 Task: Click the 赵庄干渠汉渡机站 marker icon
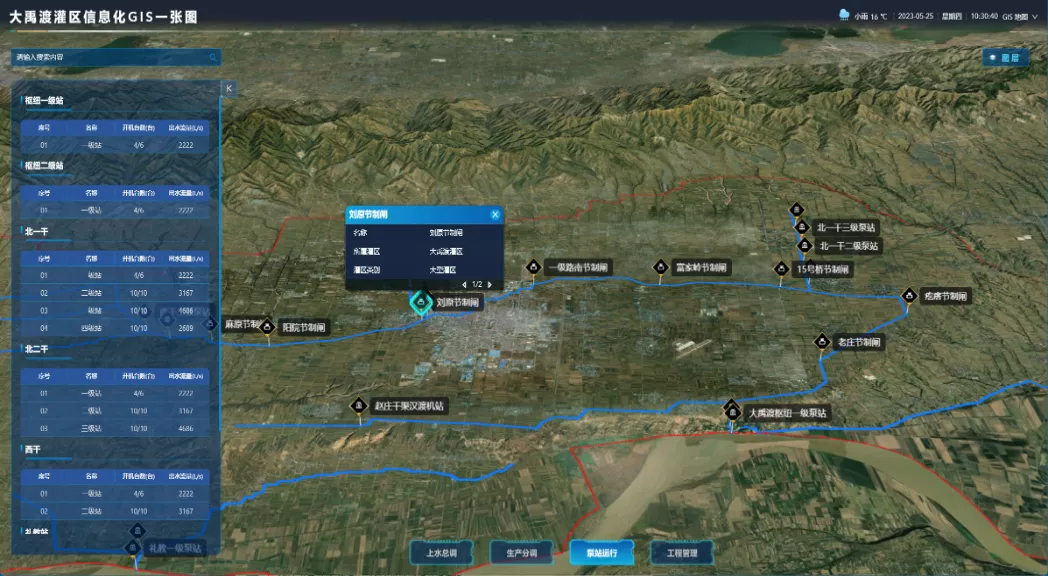[x=359, y=405]
